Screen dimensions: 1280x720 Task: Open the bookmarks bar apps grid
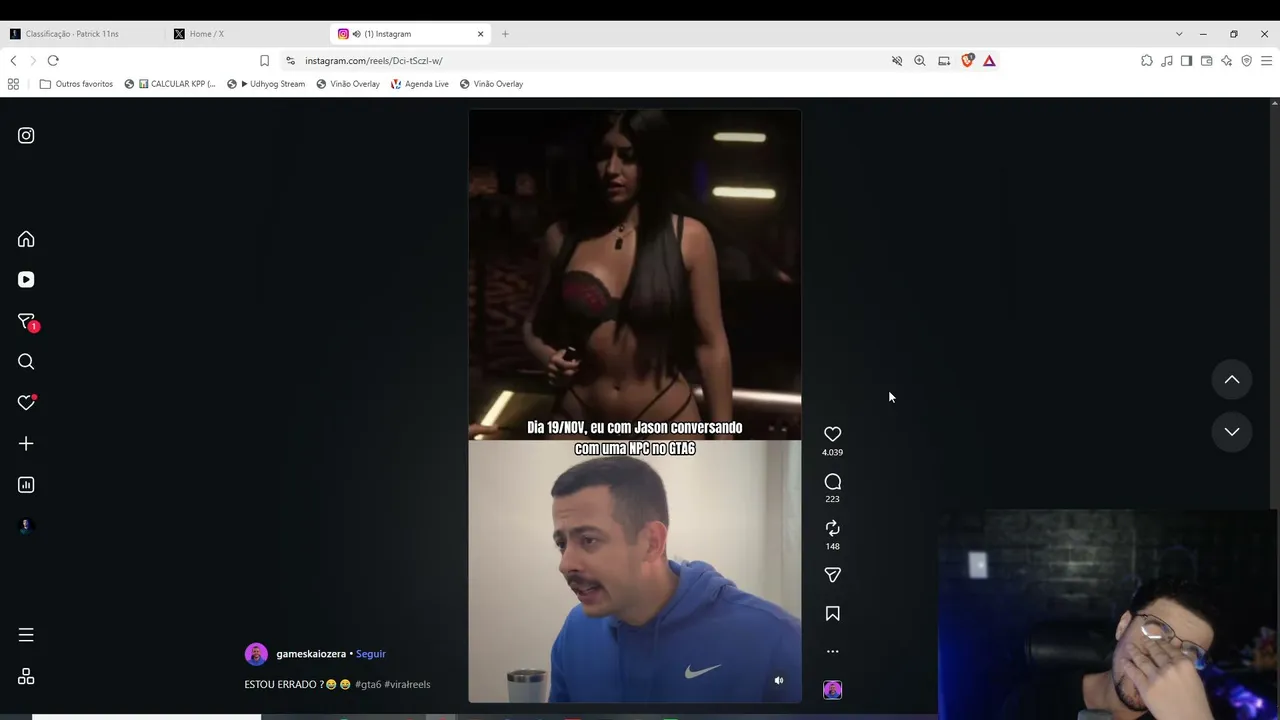click(x=13, y=84)
